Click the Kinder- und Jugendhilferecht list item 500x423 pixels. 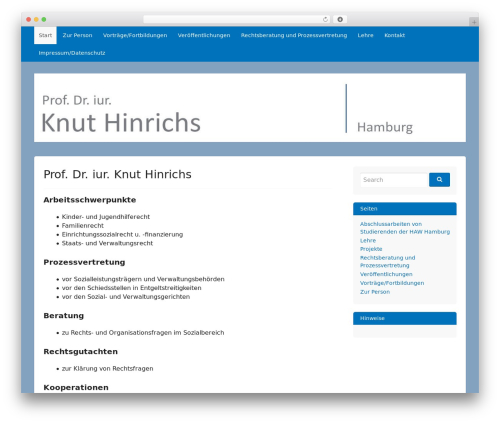point(106,217)
